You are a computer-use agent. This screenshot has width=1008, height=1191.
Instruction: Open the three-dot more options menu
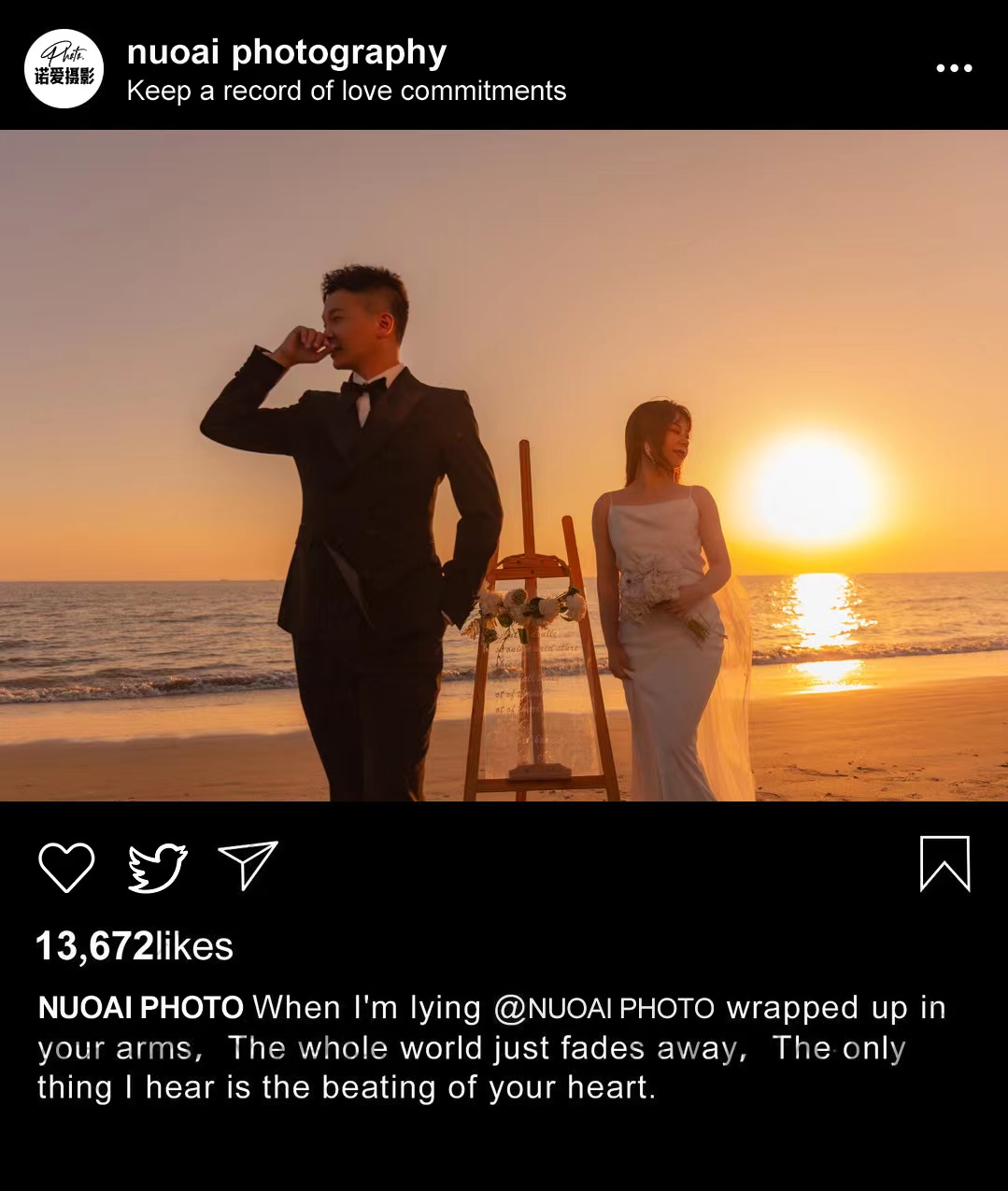point(954,68)
